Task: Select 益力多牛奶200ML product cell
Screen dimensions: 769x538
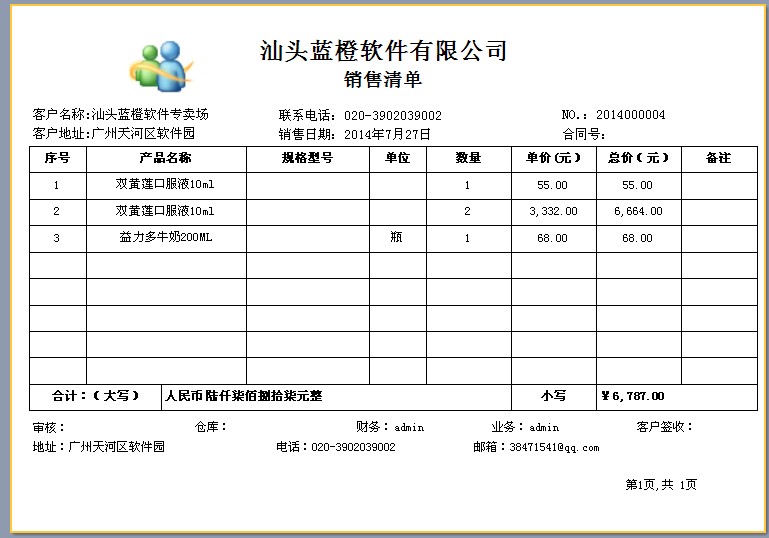Action: tap(166, 237)
